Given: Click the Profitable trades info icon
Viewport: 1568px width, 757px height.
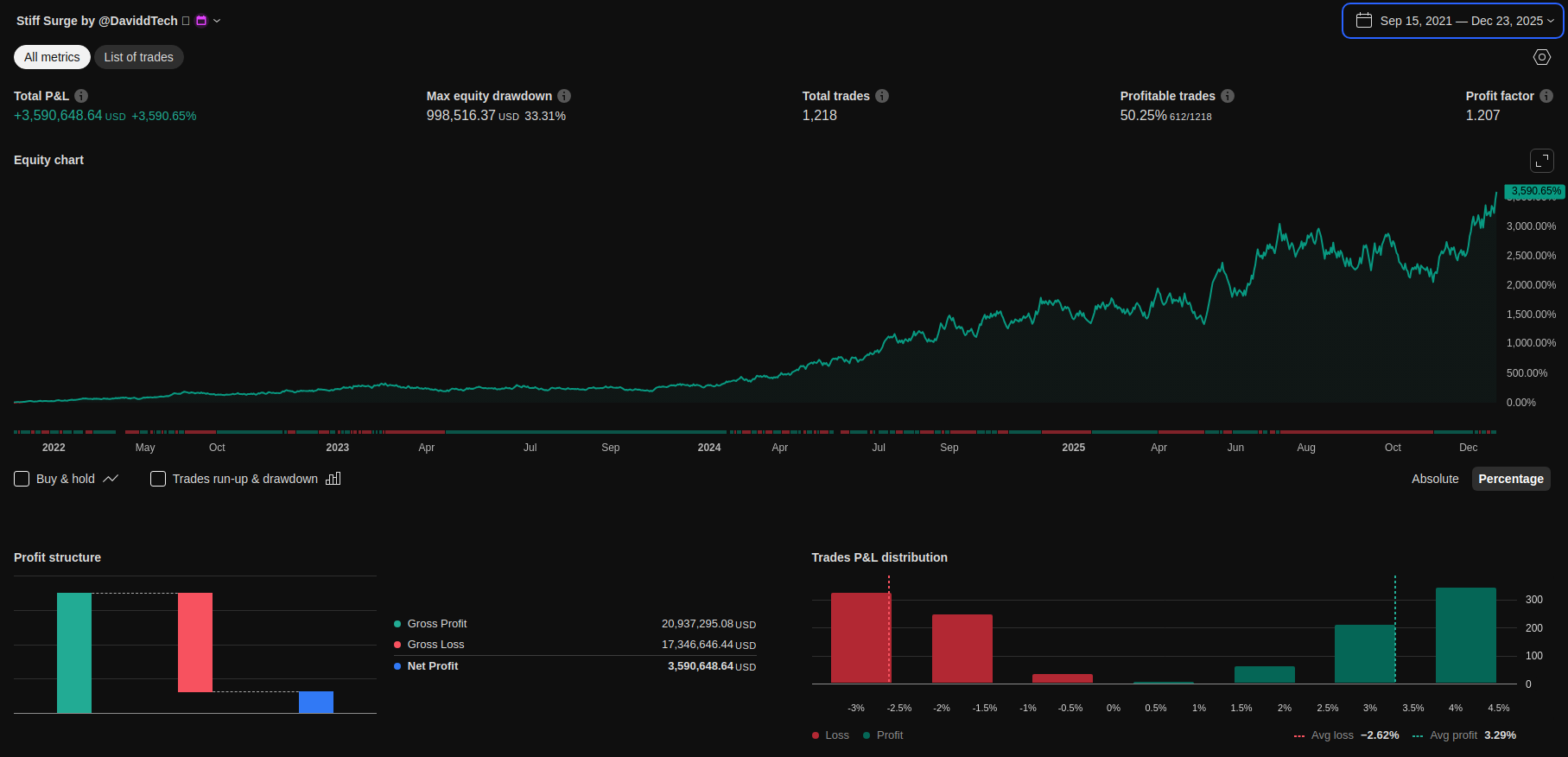Looking at the screenshot, I should pos(1228,96).
